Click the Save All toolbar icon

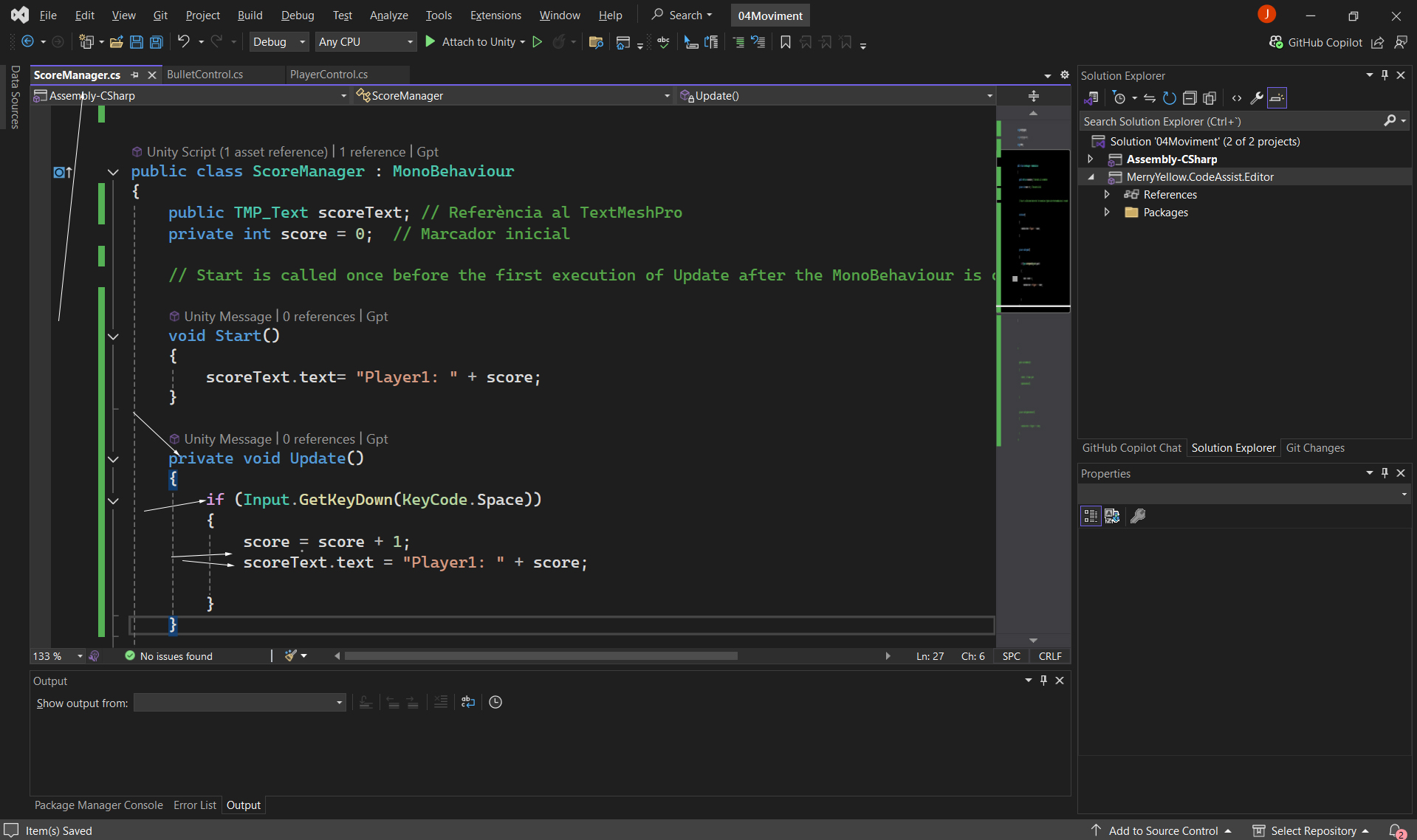tap(157, 42)
